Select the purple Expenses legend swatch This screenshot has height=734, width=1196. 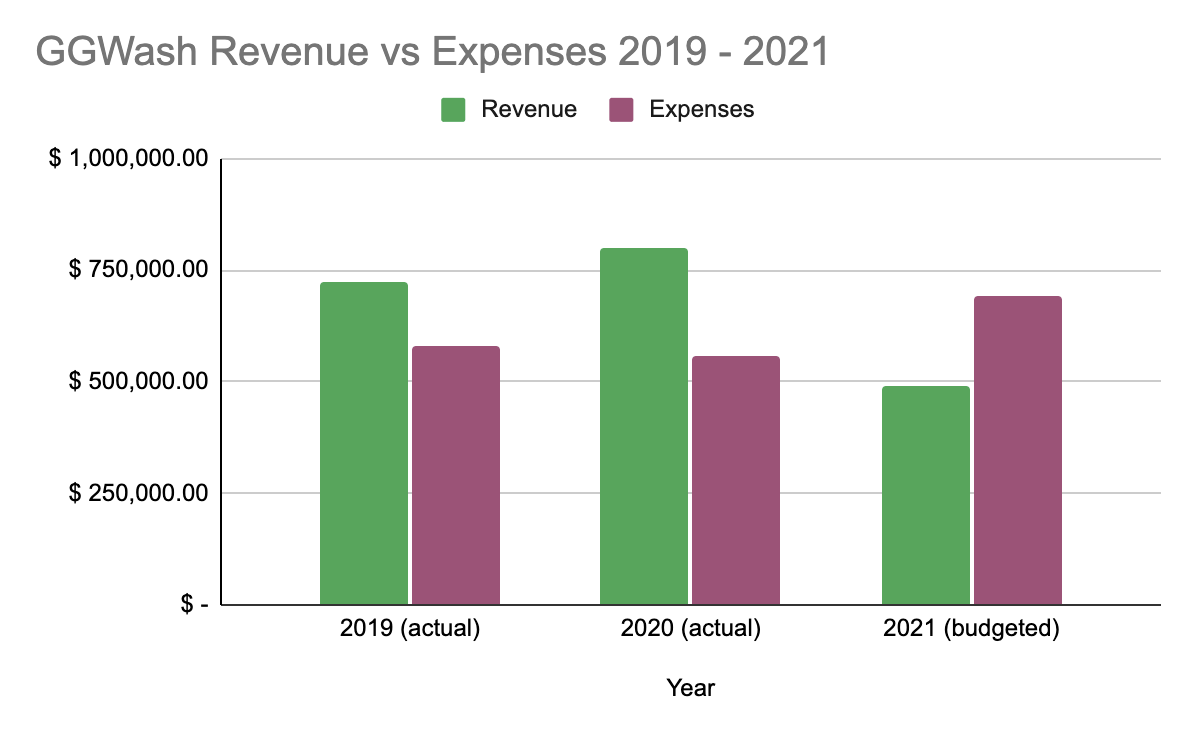click(621, 110)
